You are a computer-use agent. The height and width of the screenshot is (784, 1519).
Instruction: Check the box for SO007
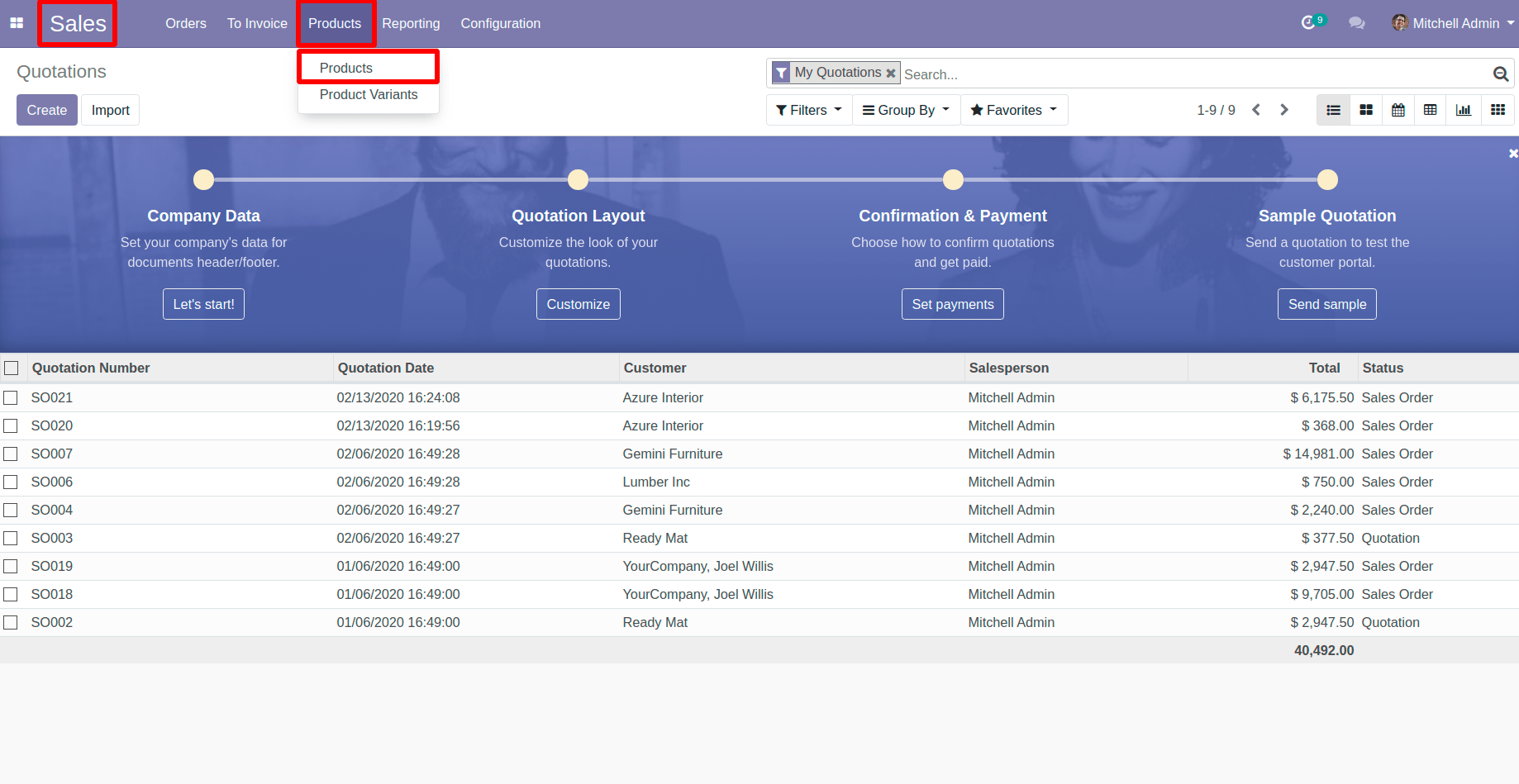pyautogui.click(x=11, y=454)
